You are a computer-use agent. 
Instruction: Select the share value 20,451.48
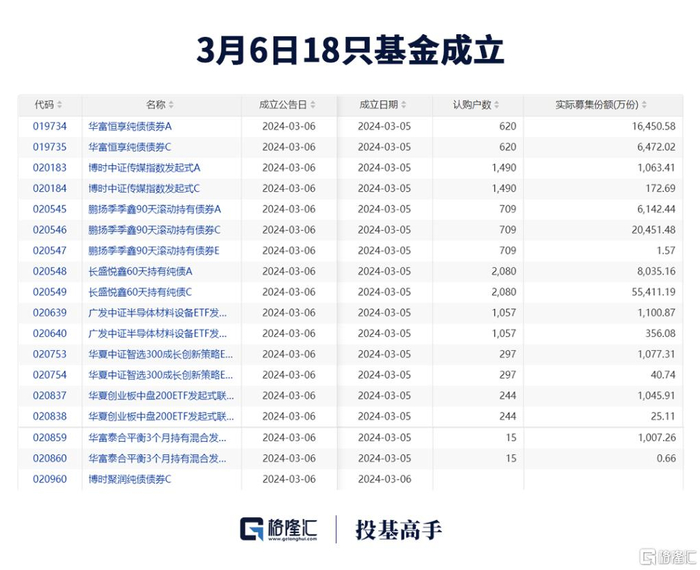[x=654, y=230]
